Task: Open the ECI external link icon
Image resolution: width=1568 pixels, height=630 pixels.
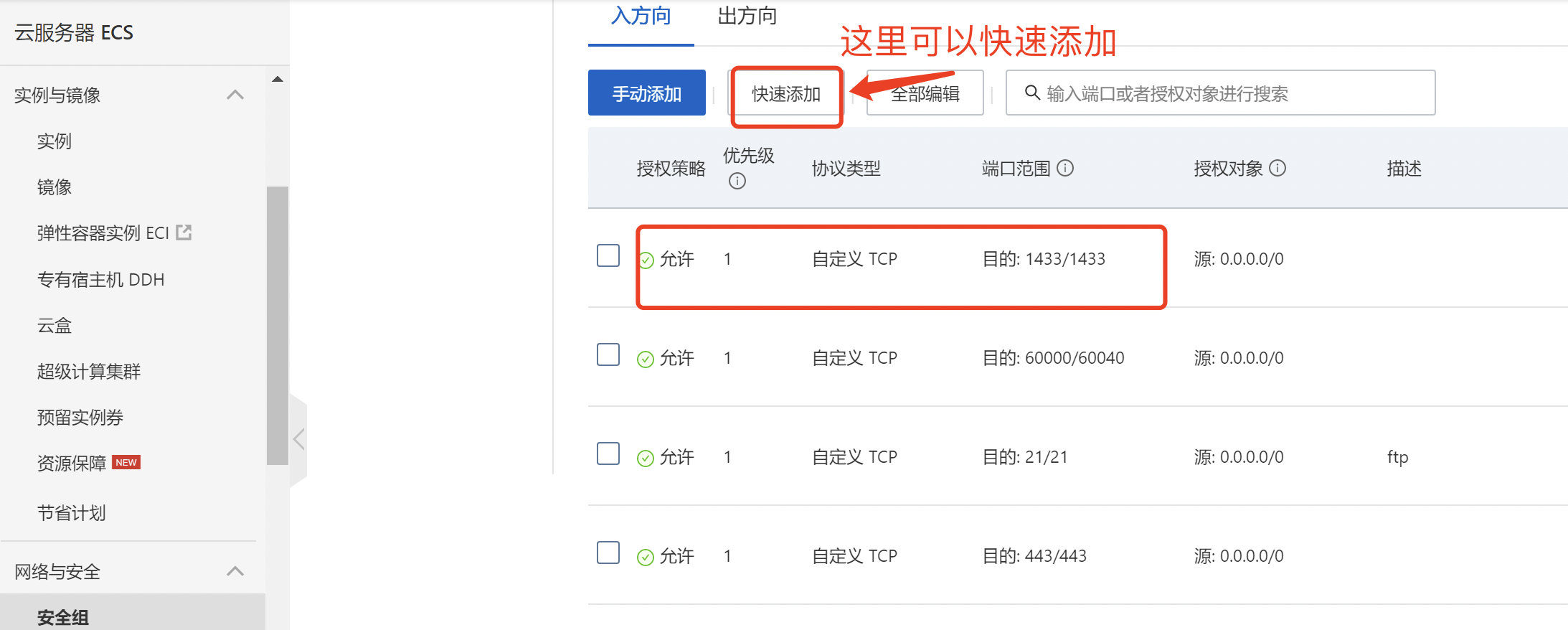Action: tap(184, 232)
